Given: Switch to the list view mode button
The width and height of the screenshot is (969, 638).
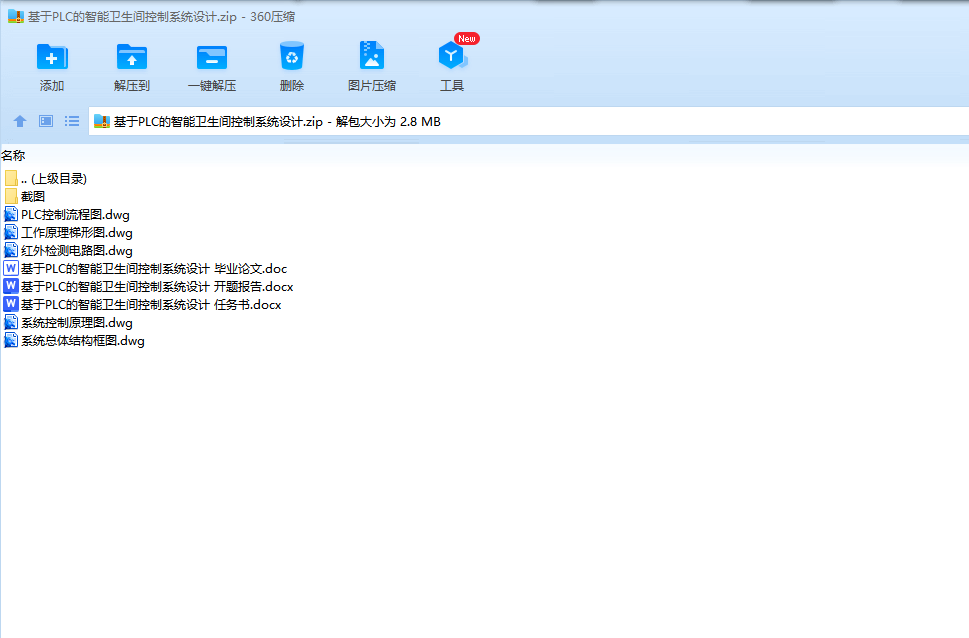Looking at the screenshot, I should (72, 121).
